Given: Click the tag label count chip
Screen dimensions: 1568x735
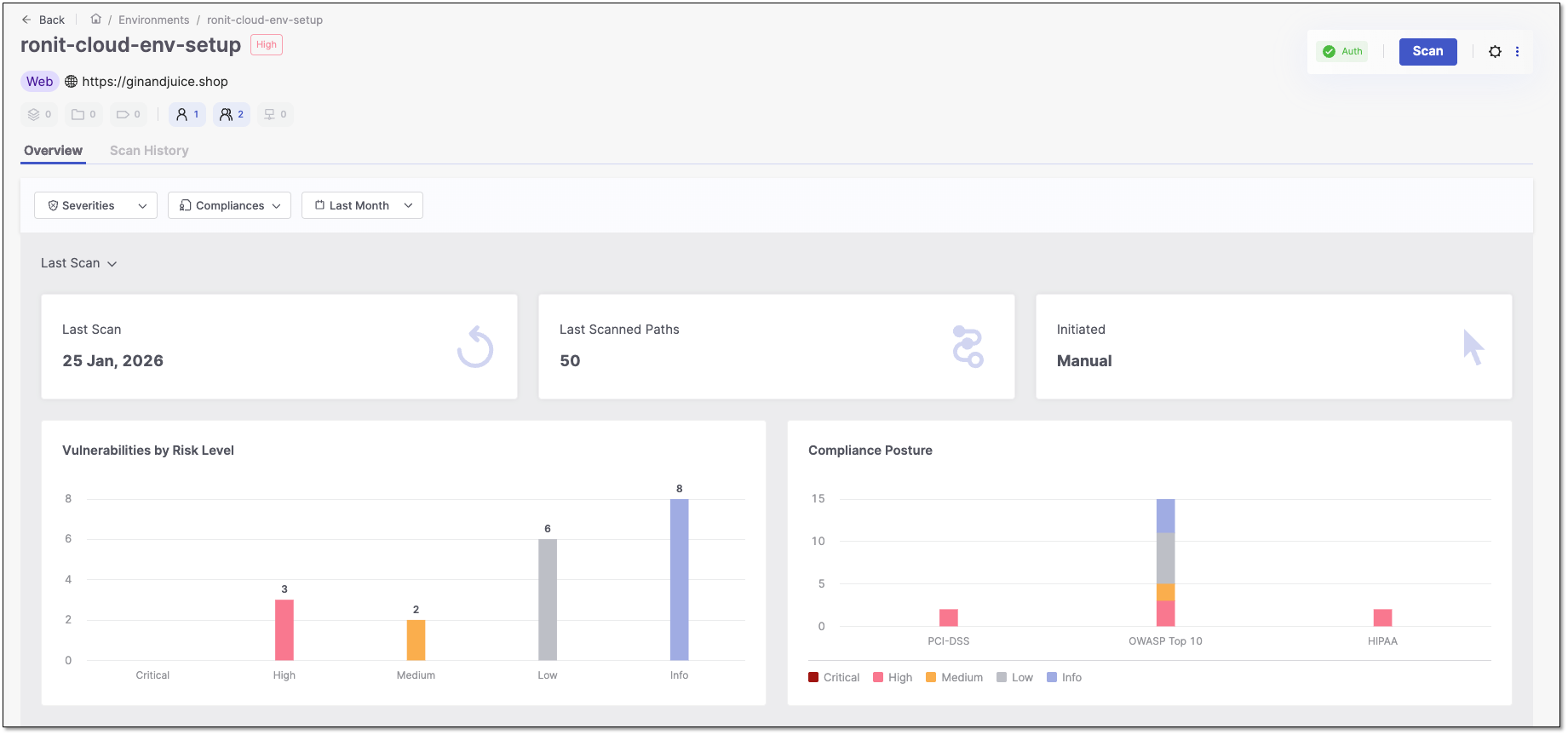Looking at the screenshot, I should (129, 114).
